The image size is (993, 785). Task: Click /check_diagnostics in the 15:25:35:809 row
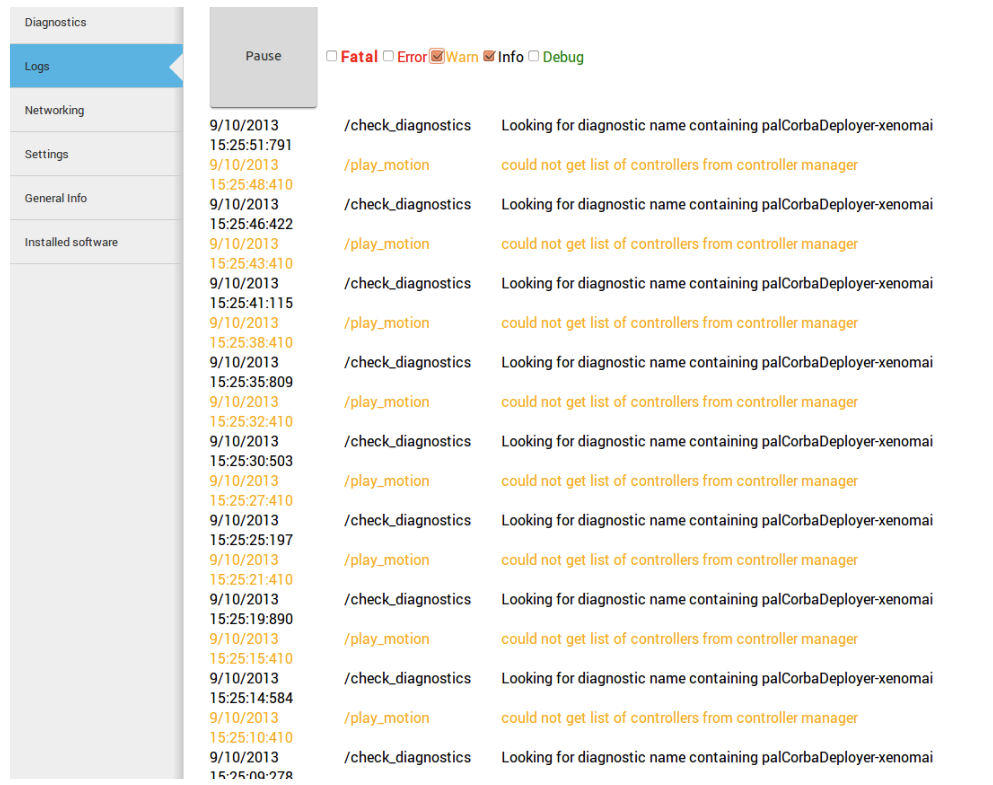[x=407, y=362]
